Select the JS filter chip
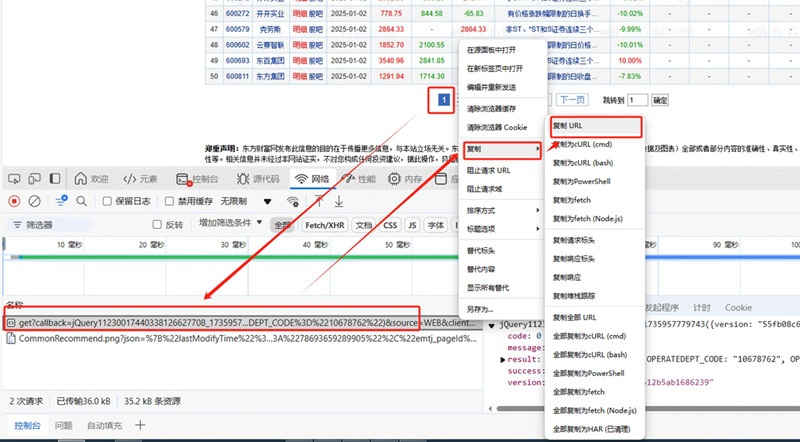 click(412, 225)
